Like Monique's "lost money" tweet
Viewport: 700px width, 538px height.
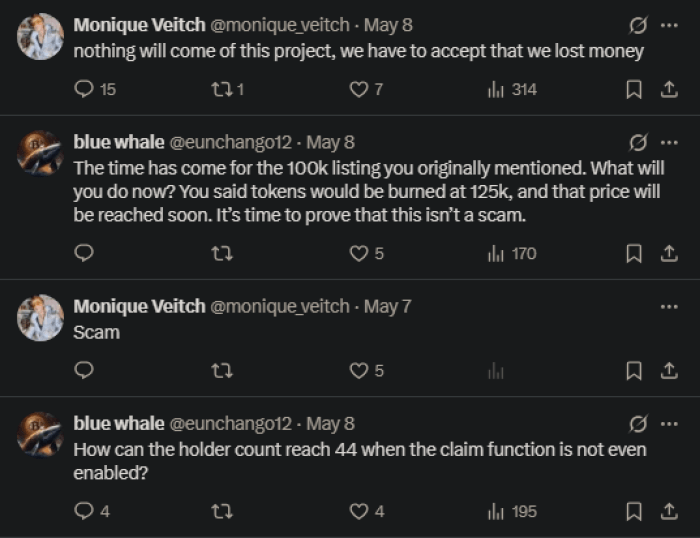point(357,90)
